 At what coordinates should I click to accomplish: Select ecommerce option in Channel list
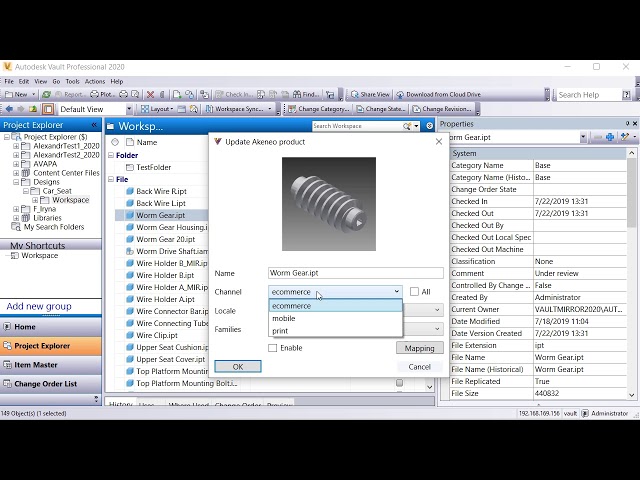click(x=336, y=306)
